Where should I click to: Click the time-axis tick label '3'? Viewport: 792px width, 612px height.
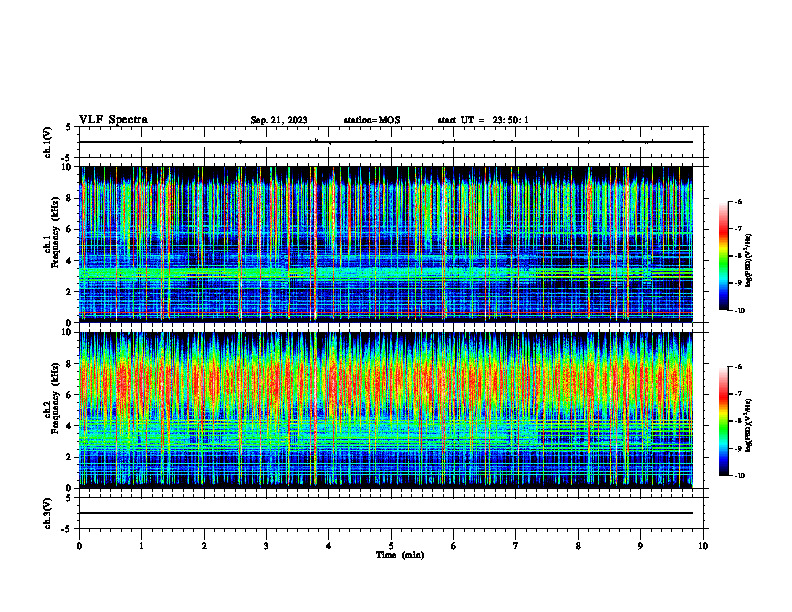point(266,546)
